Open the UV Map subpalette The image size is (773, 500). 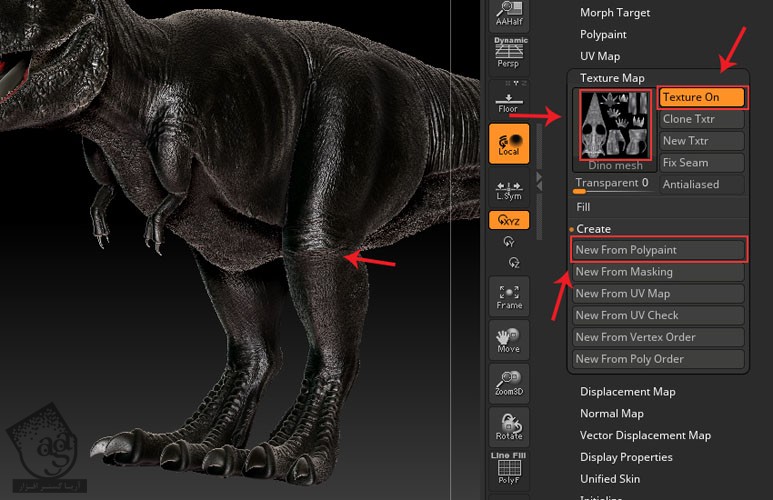(x=600, y=56)
